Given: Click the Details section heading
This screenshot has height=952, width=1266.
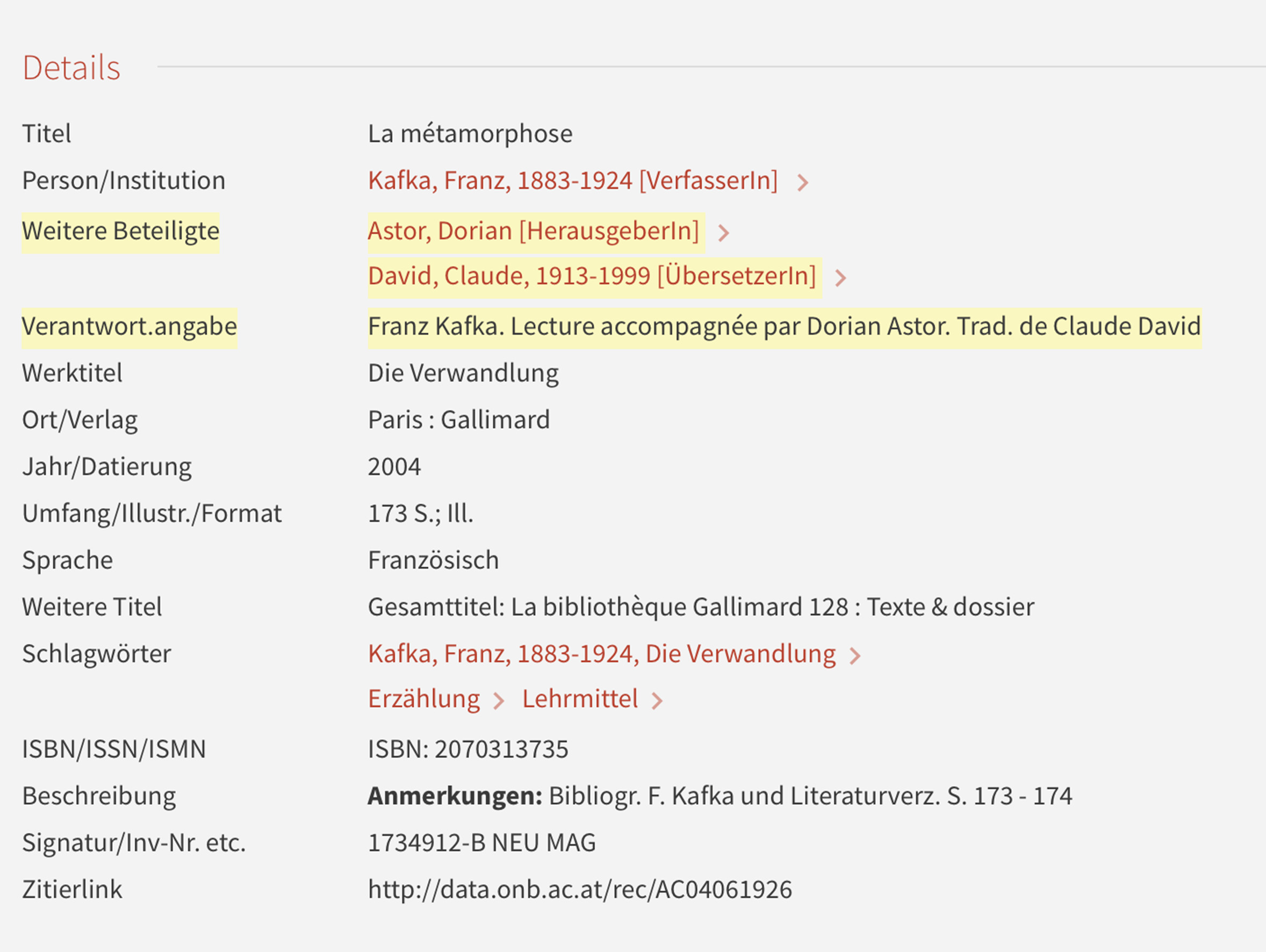Looking at the screenshot, I should click(71, 68).
